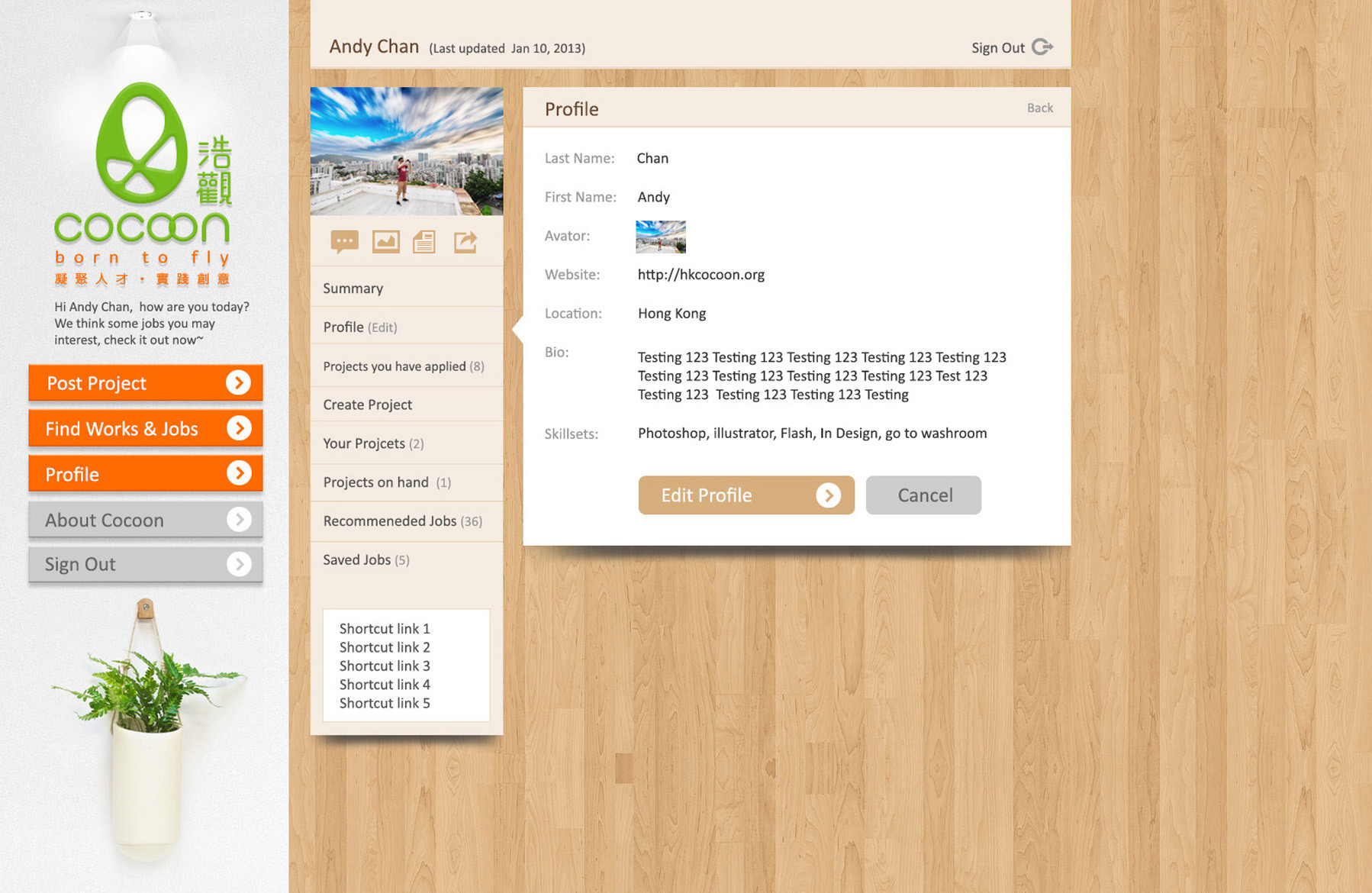Open Find Works & Jobs
1372x893 pixels.
click(x=146, y=428)
